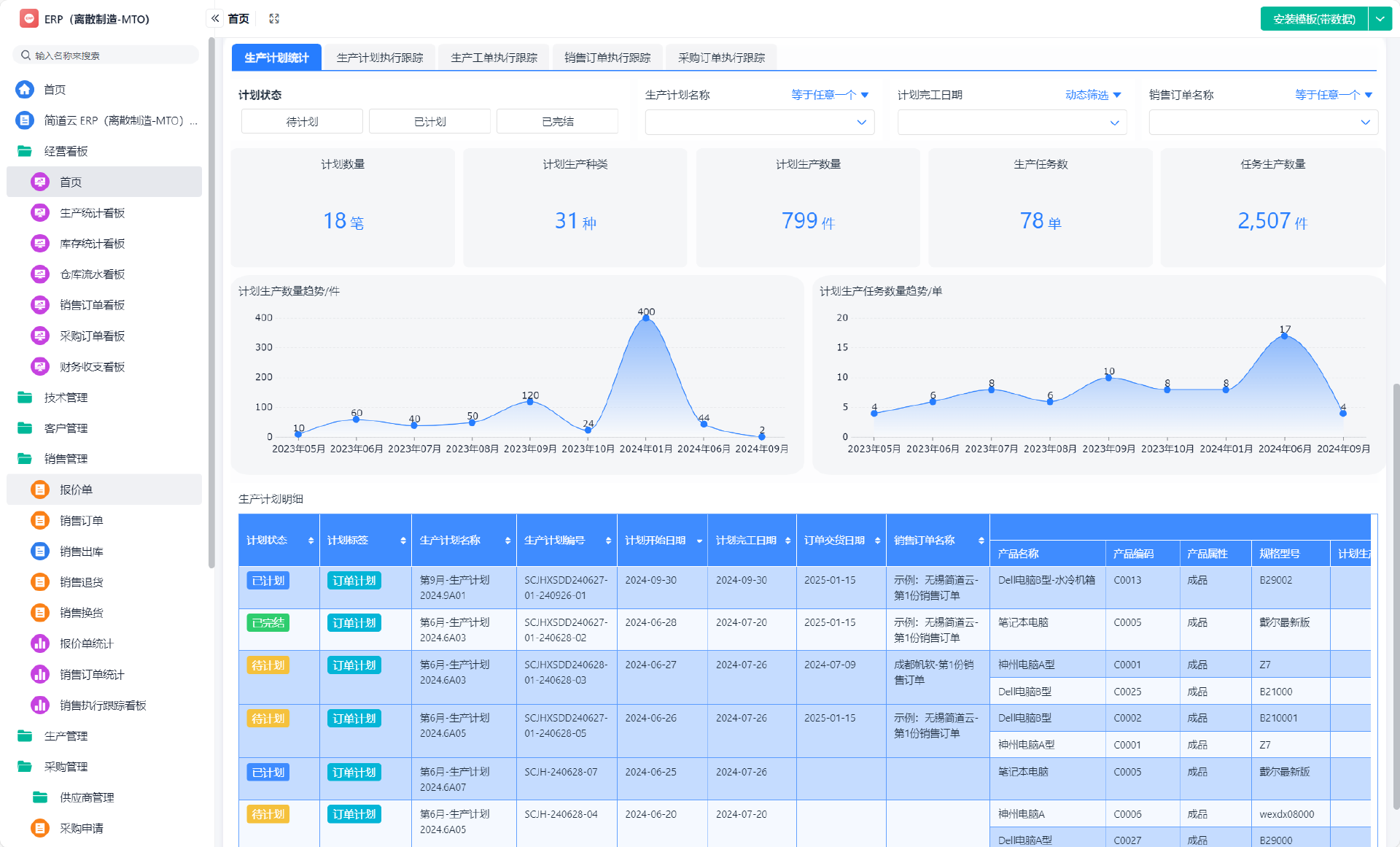Collapse the sidebar using double-chevron icon
This screenshot has width=1400, height=847.
215,19
